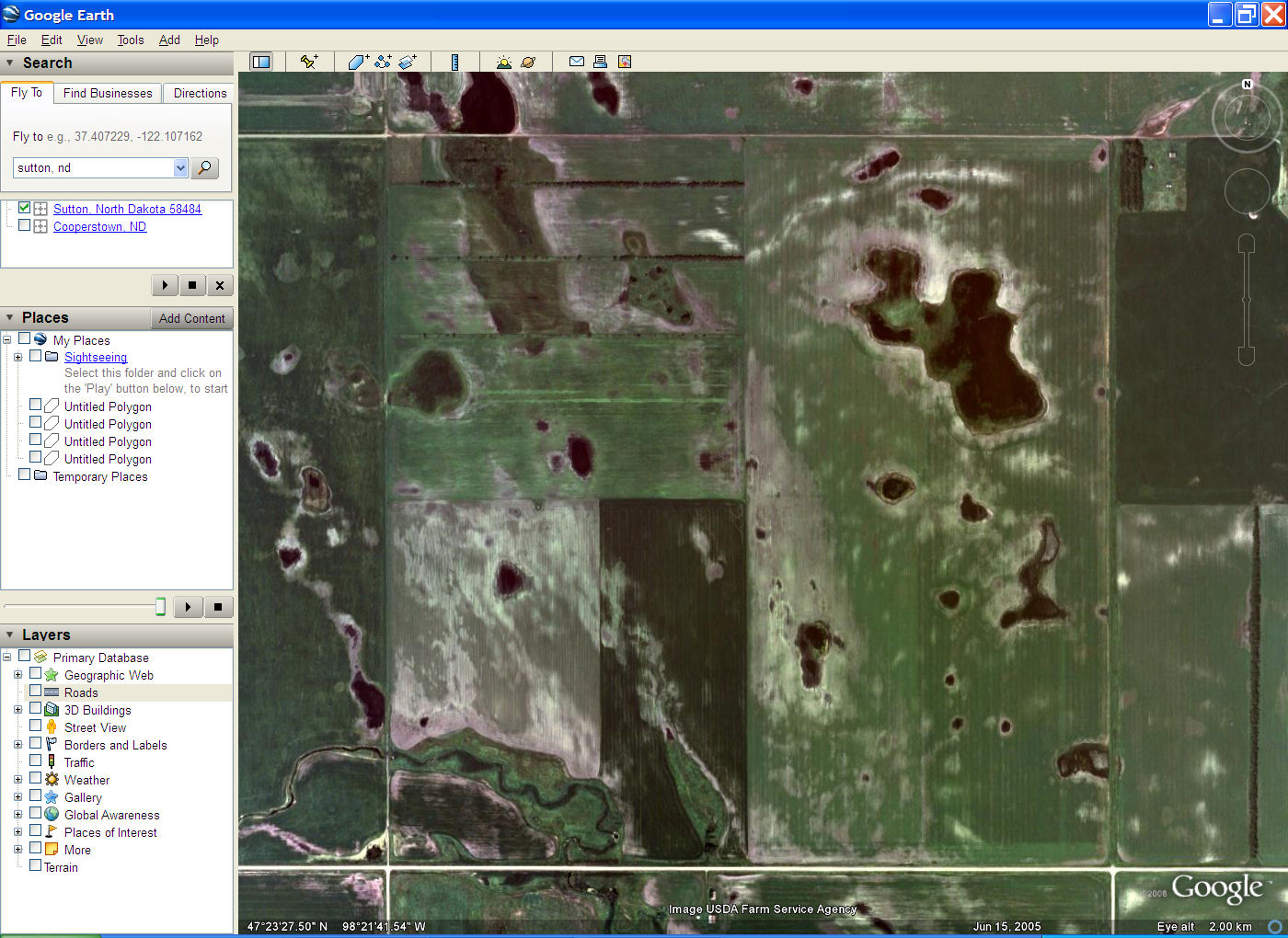Show sunlight across the landscape
Viewport: 1288px width, 938px height.
(503, 62)
